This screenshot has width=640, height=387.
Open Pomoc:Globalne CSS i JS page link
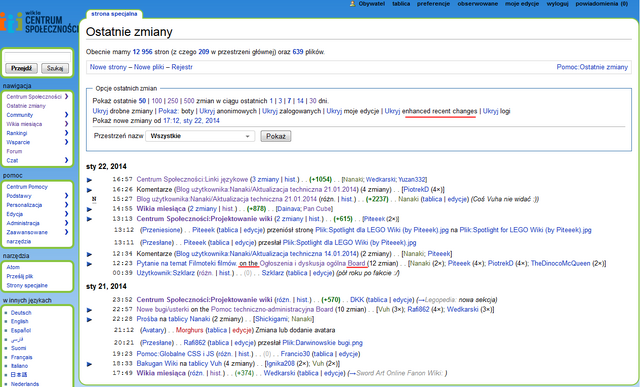pos(176,354)
